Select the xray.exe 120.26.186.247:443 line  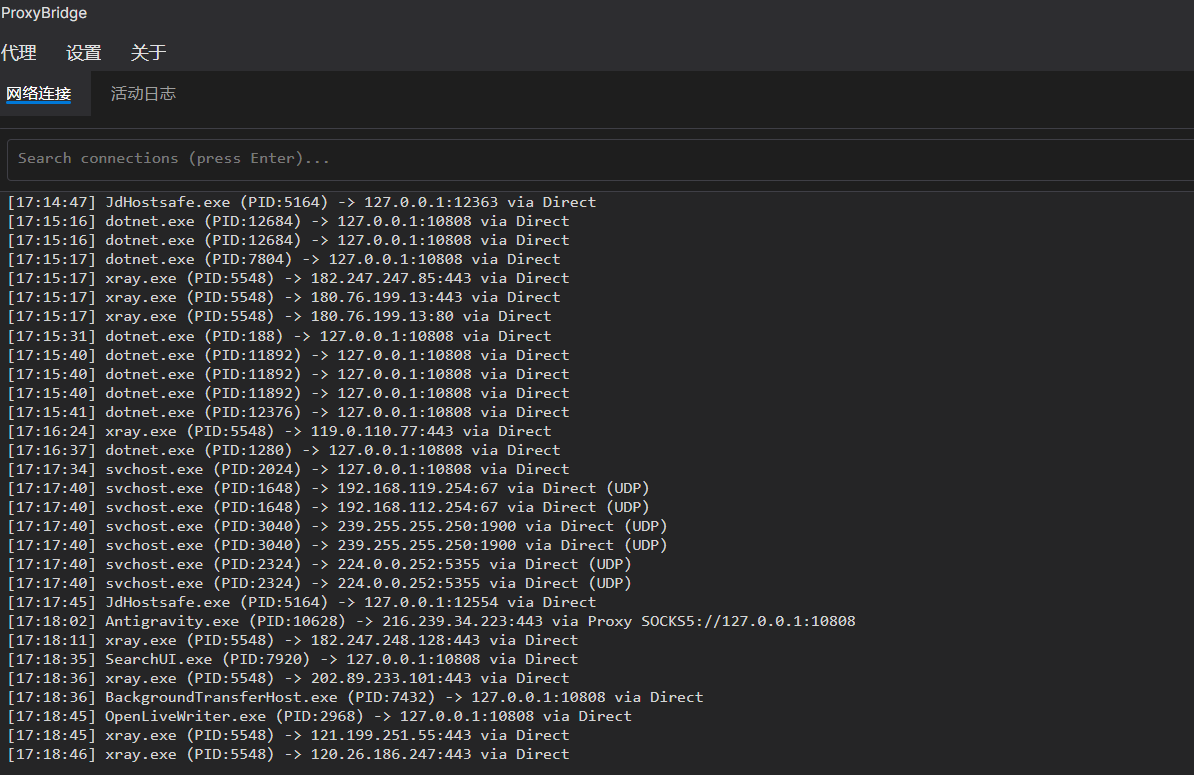(288, 754)
